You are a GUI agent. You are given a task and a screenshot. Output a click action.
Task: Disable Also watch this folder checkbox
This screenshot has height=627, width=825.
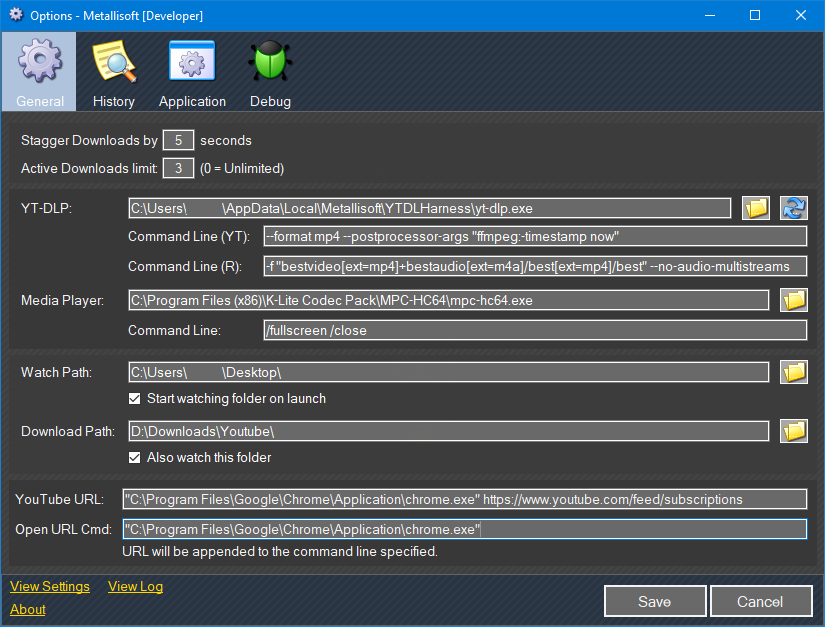click(135, 457)
